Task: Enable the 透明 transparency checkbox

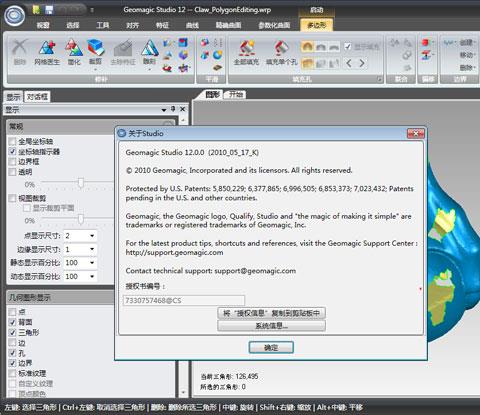Action: point(12,172)
